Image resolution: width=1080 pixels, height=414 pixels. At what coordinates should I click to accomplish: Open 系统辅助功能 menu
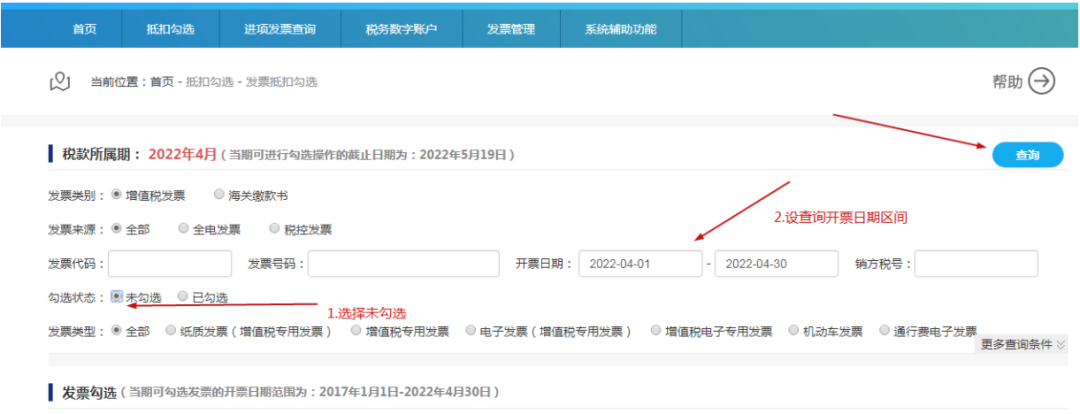coord(621,29)
